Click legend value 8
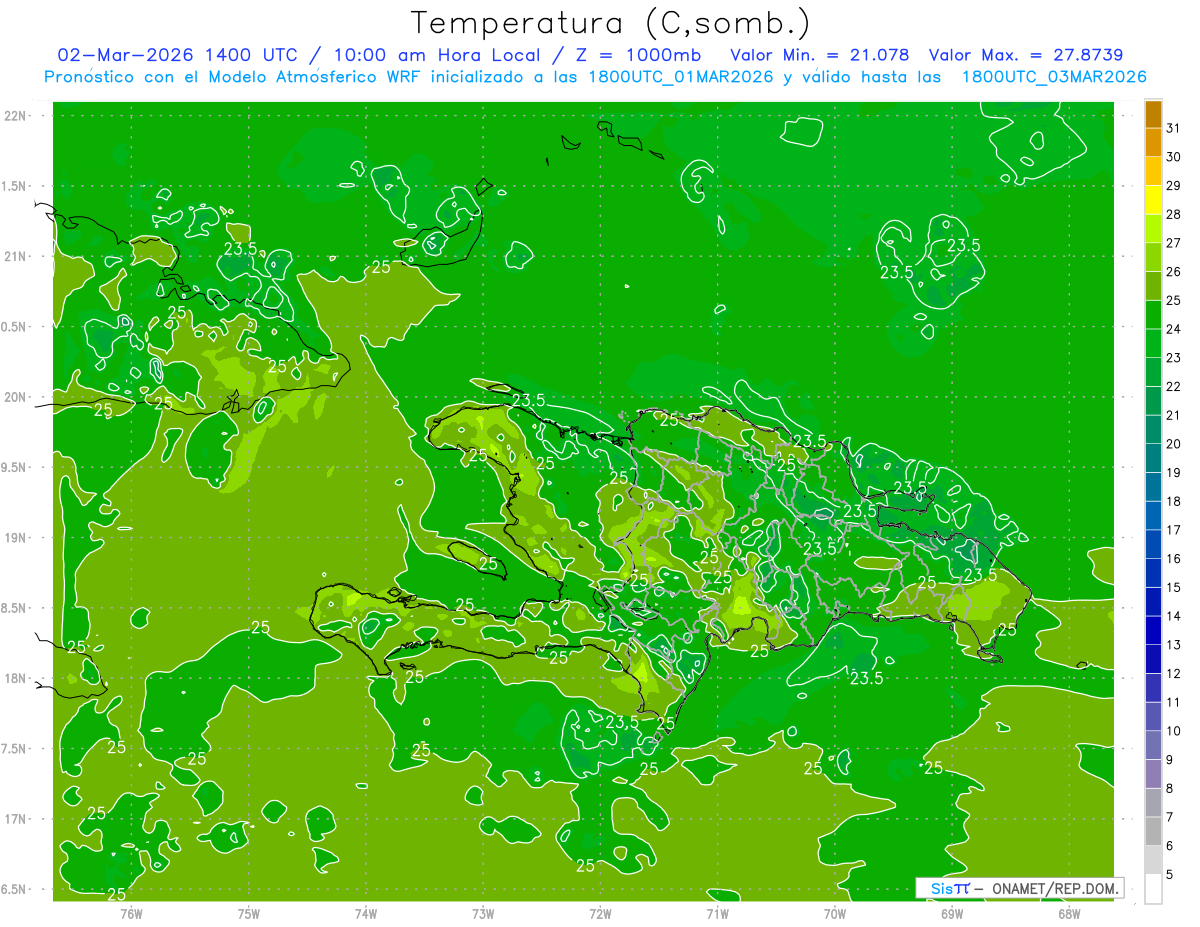Viewport: 1200px width, 927px height. click(1170, 788)
